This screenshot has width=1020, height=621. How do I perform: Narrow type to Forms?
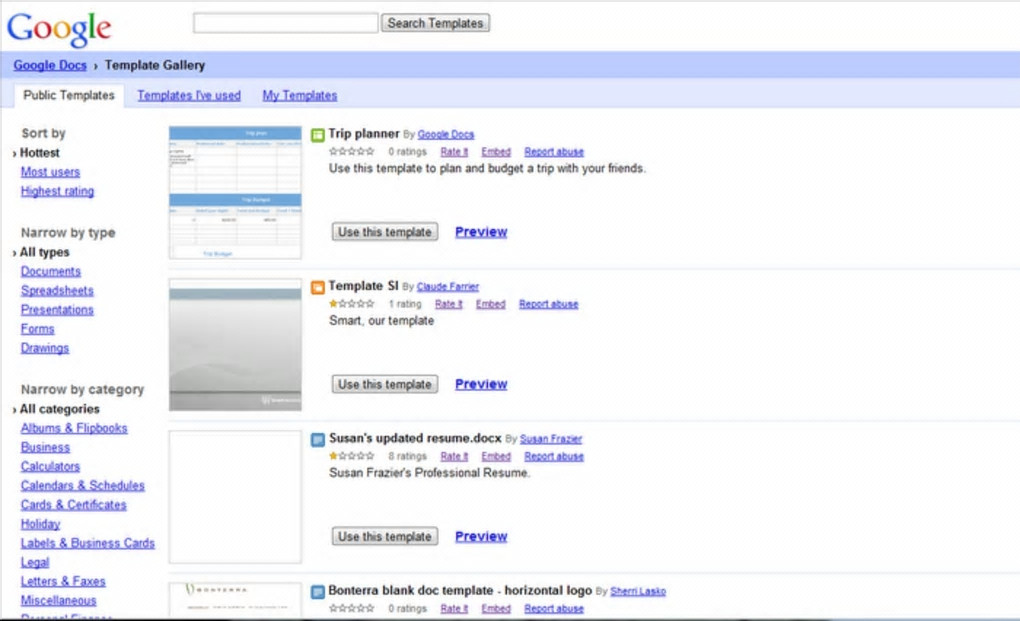tap(37, 329)
